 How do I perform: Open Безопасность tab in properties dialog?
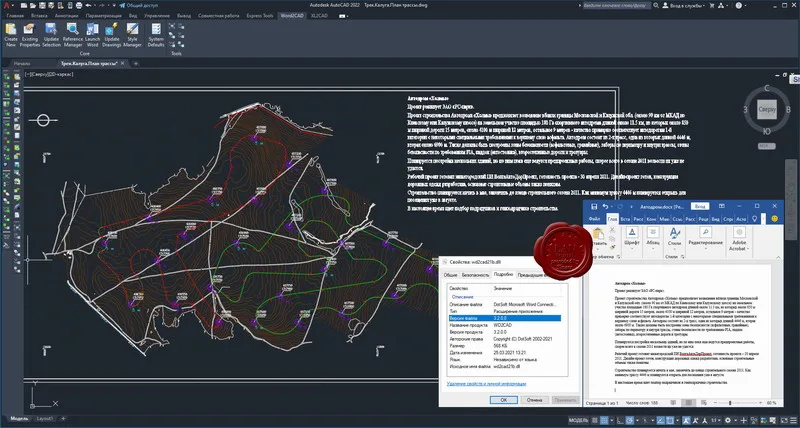click(x=475, y=274)
